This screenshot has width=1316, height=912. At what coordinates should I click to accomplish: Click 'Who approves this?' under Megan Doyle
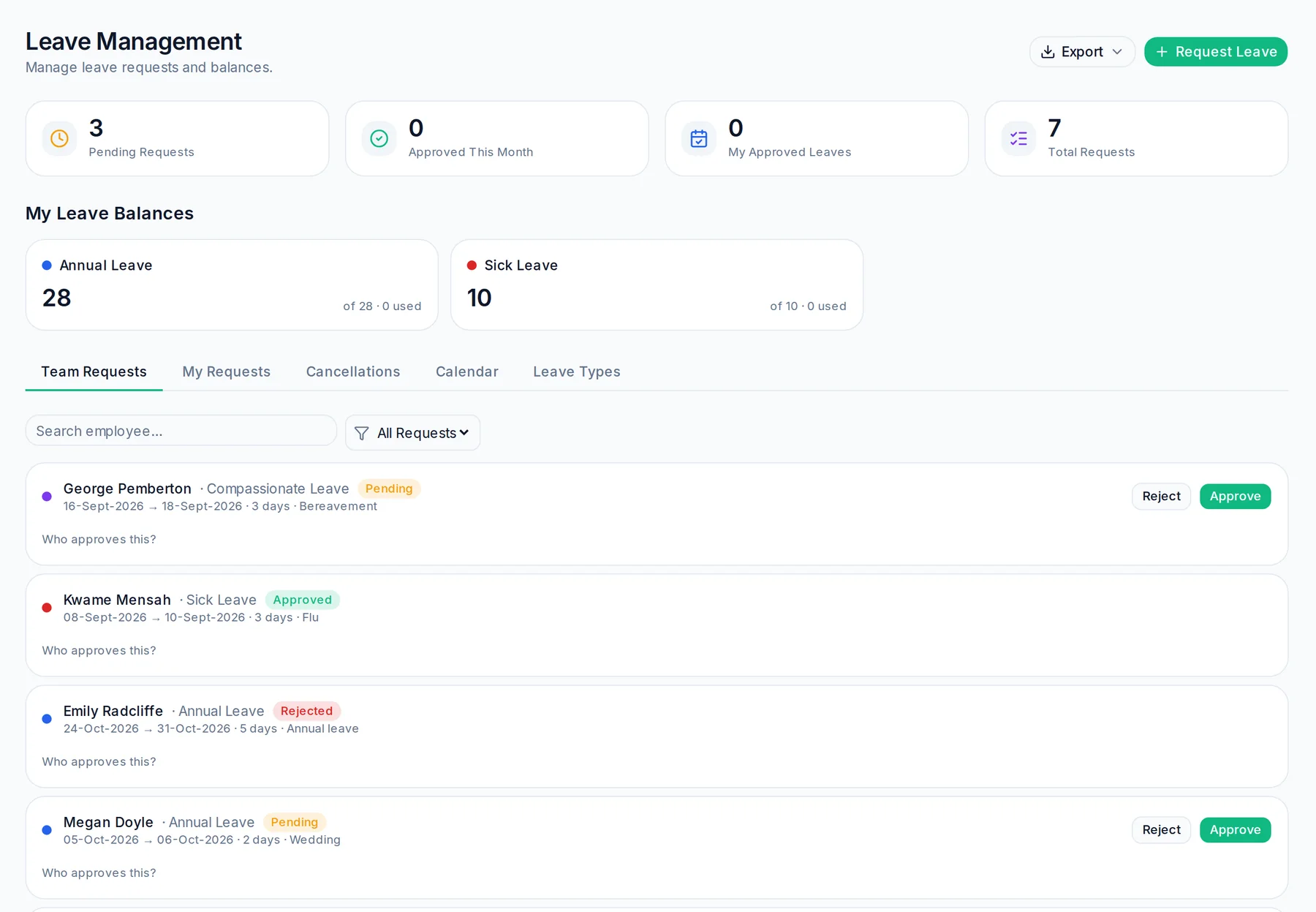[x=99, y=873]
